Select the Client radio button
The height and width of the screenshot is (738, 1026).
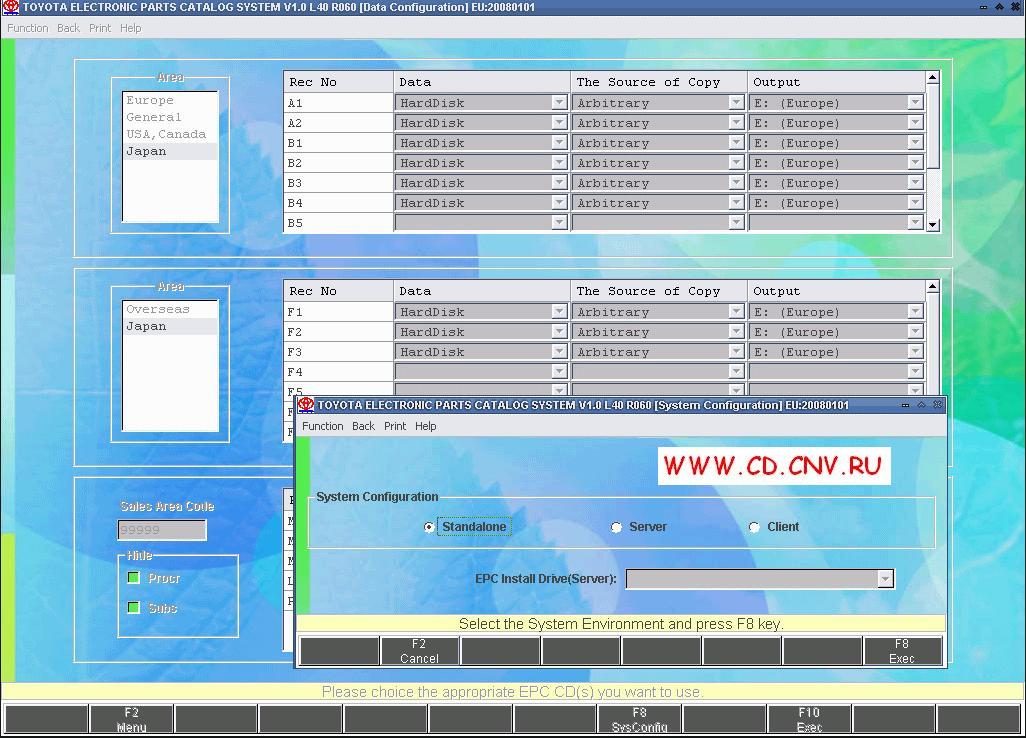tap(754, 527)
